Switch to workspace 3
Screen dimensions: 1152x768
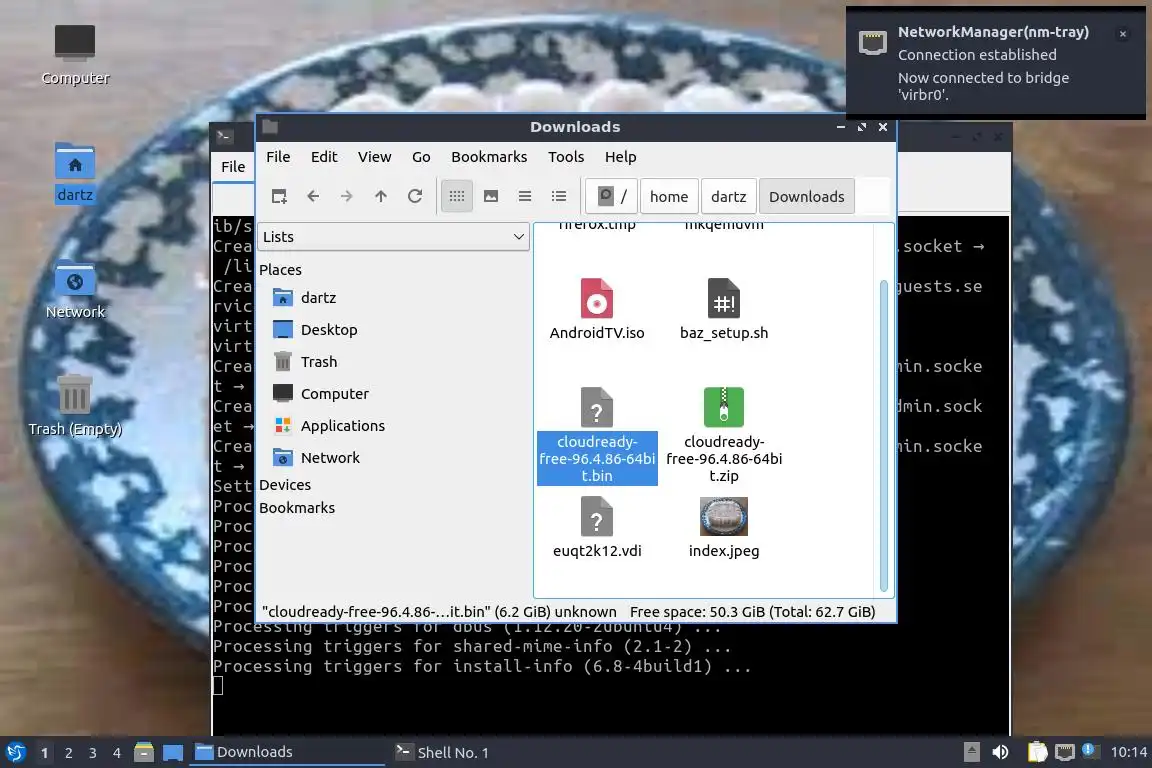[x=93, y=753]
